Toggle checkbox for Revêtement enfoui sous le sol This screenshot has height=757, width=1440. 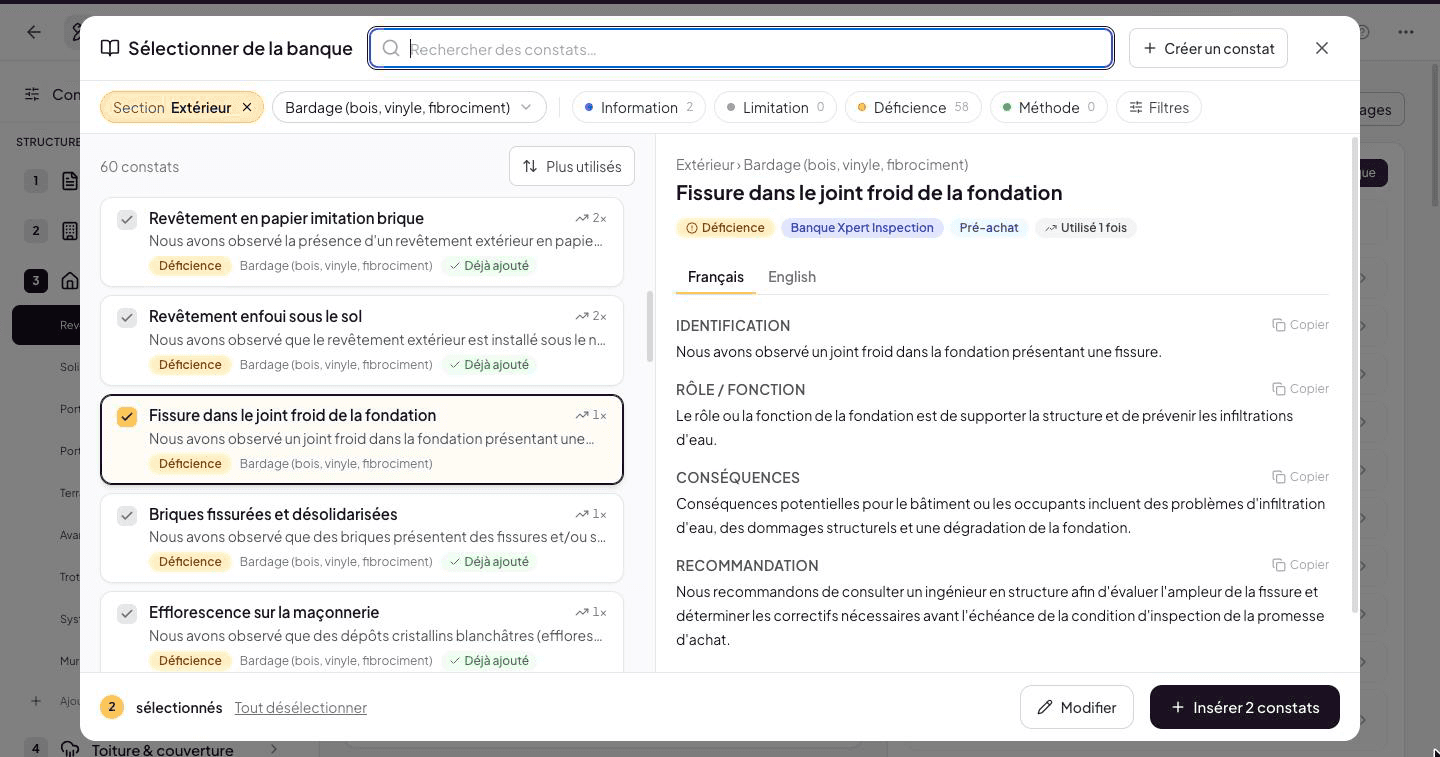[x=127, y=317]
